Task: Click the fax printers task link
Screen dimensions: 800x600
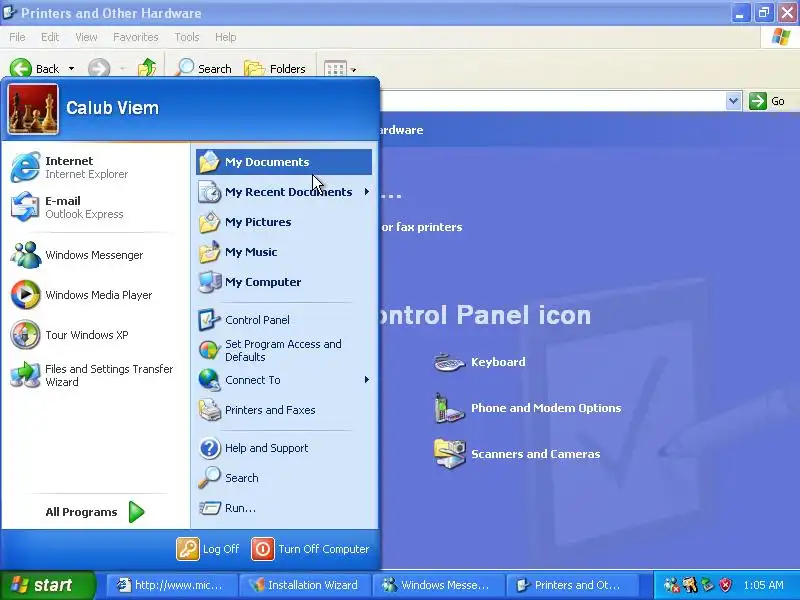Action: pos(421,227)
